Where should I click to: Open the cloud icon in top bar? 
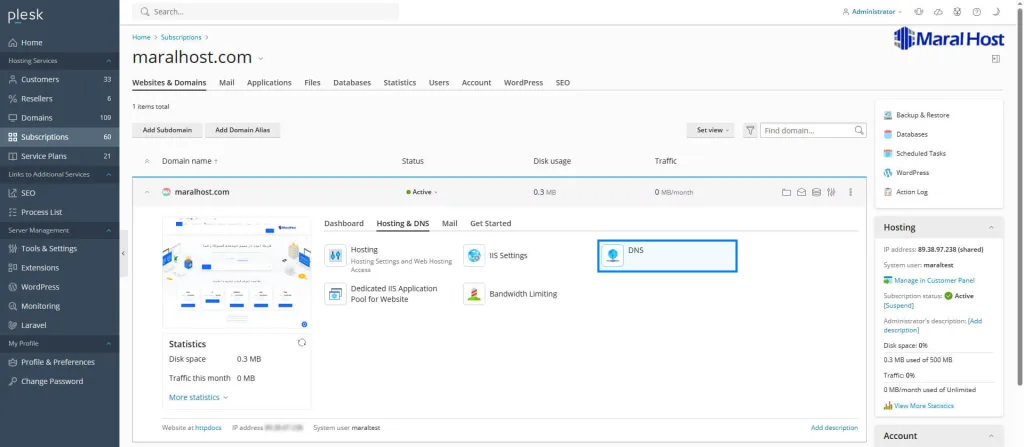pyautogui.click(x=938, y=12)
